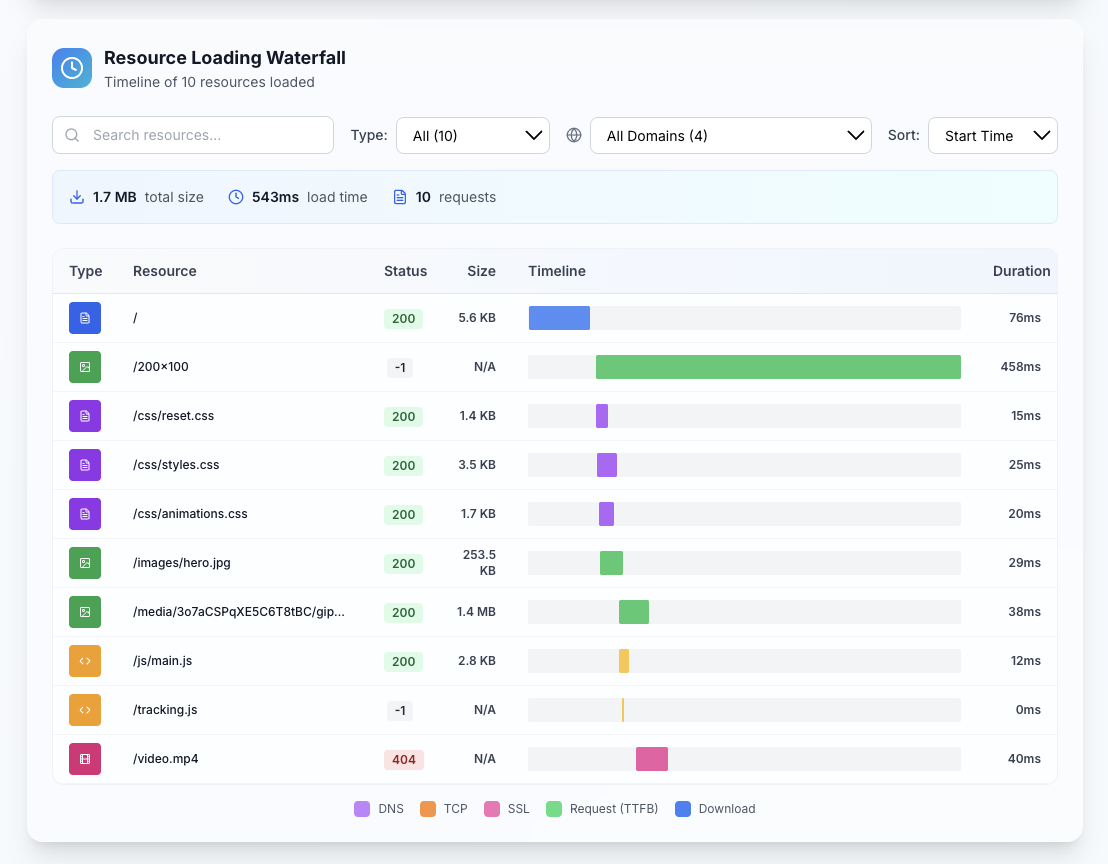Open the Sort by Start Time dropdown
1108x864 pixels.
[992, 136]
